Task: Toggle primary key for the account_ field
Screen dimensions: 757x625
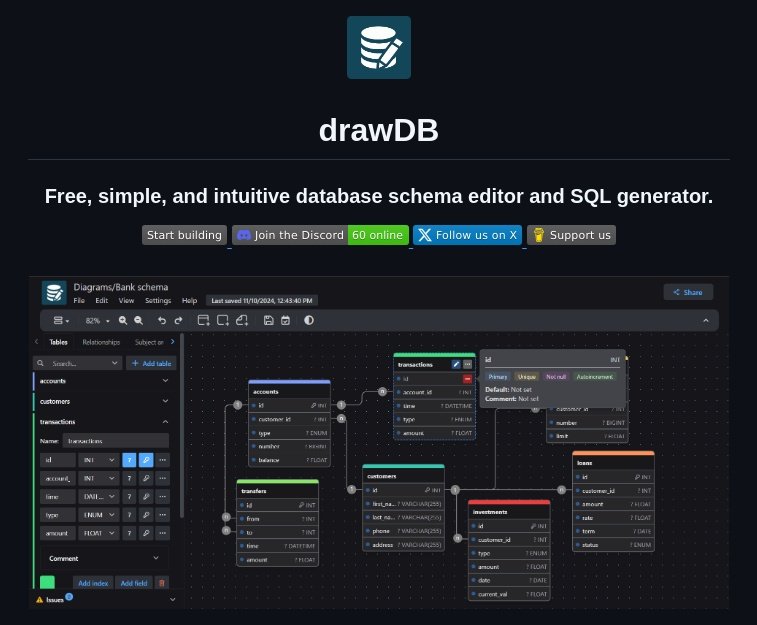Action: pos(146,478)
